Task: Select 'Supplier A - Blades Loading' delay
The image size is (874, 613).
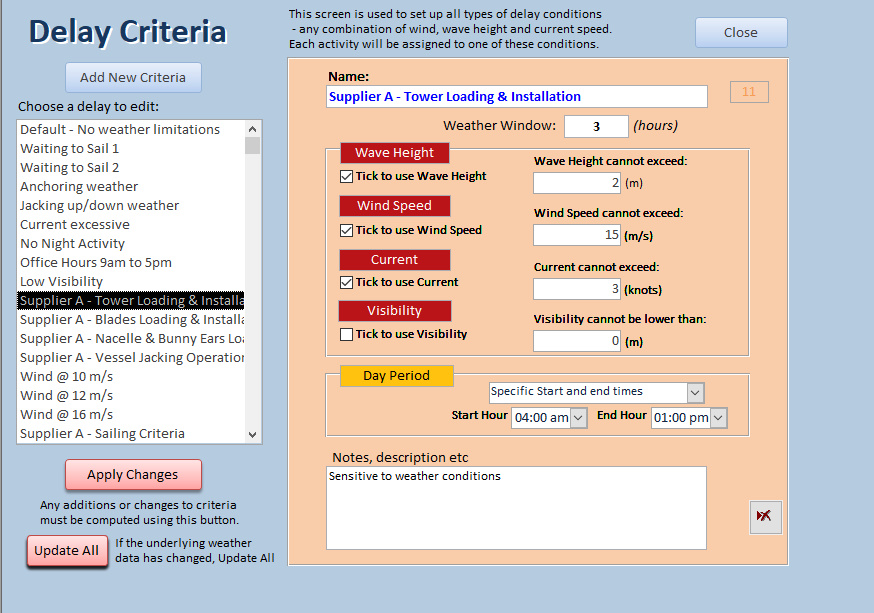Action: (131, 319)
